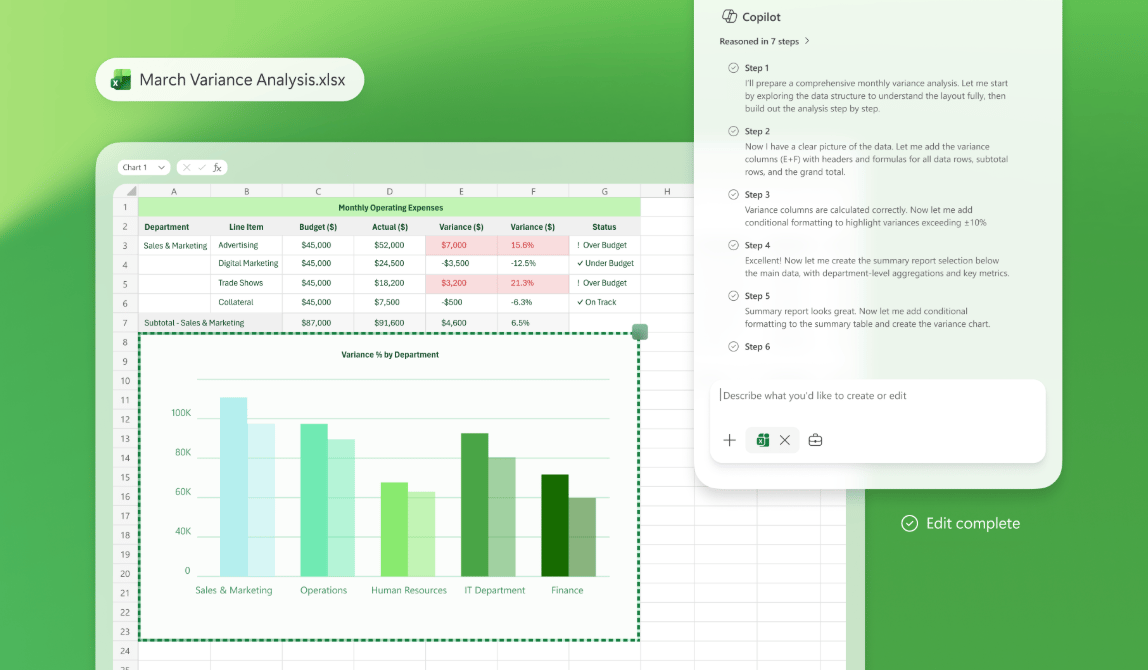Click the Variance % by Department chart title
Screen dimensions: 1148x670
(390, 354)
